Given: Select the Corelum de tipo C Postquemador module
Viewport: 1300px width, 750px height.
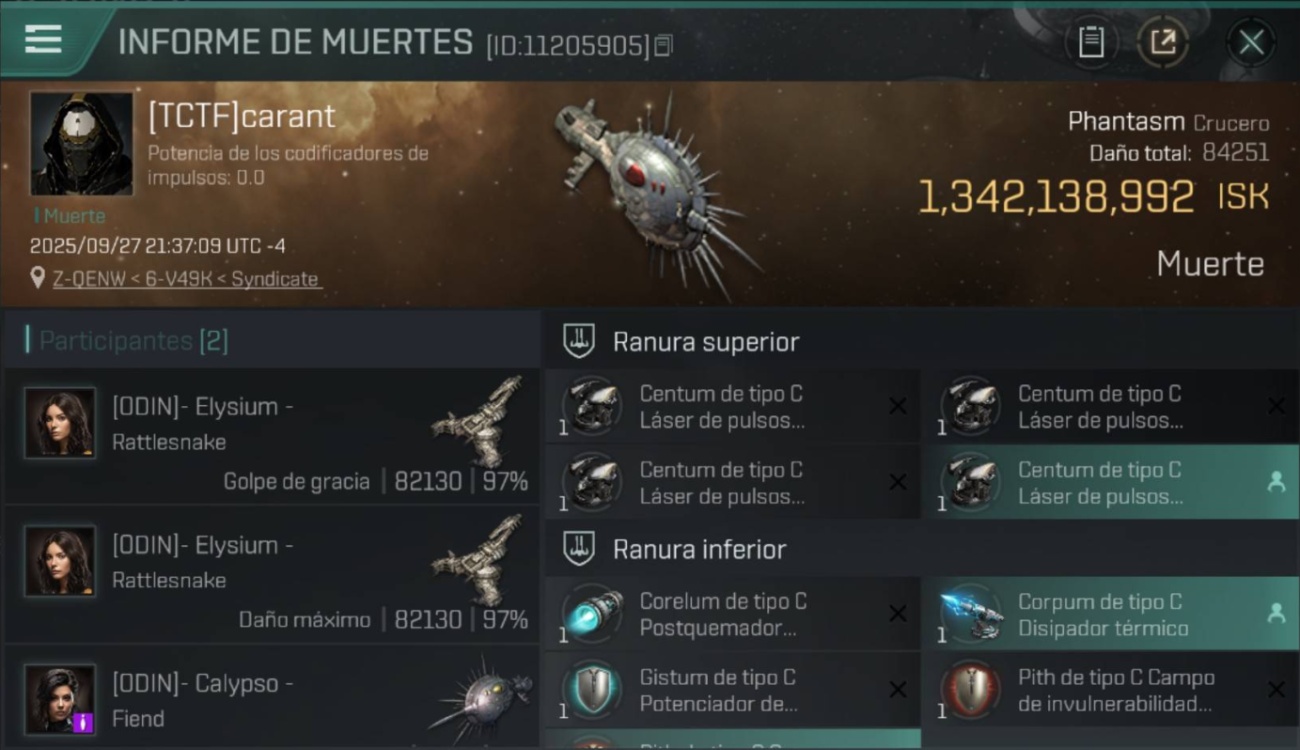Looking at the screenshot, I should coord(732,614).
